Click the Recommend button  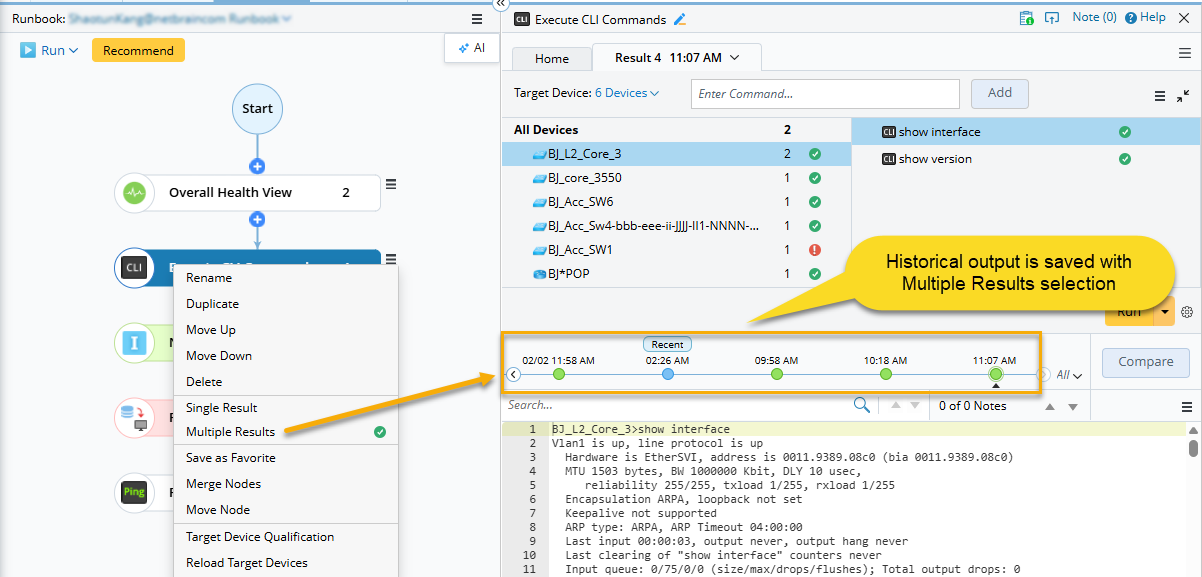pyautogui.click(x=138, y=51)
